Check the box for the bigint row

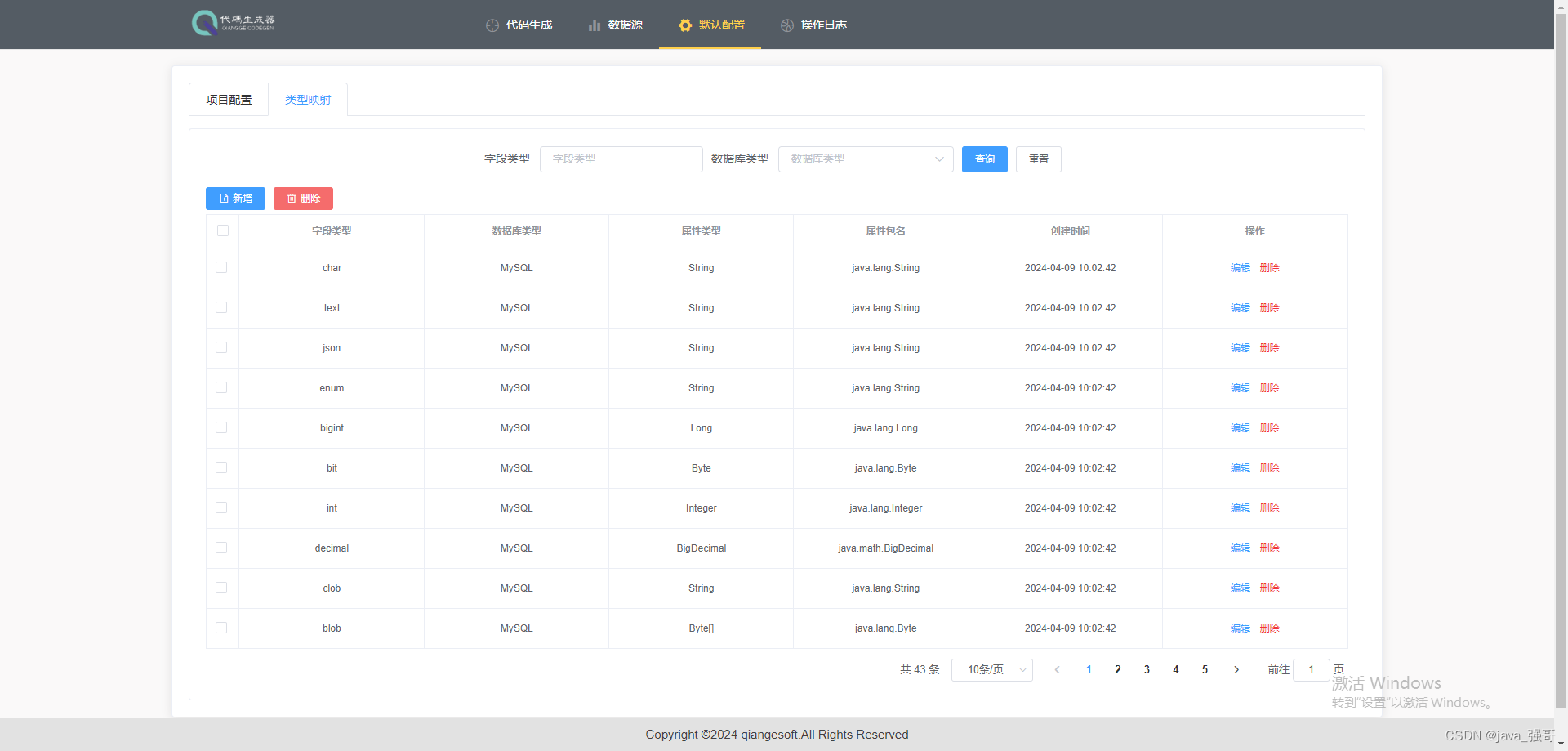click(221, 427)
